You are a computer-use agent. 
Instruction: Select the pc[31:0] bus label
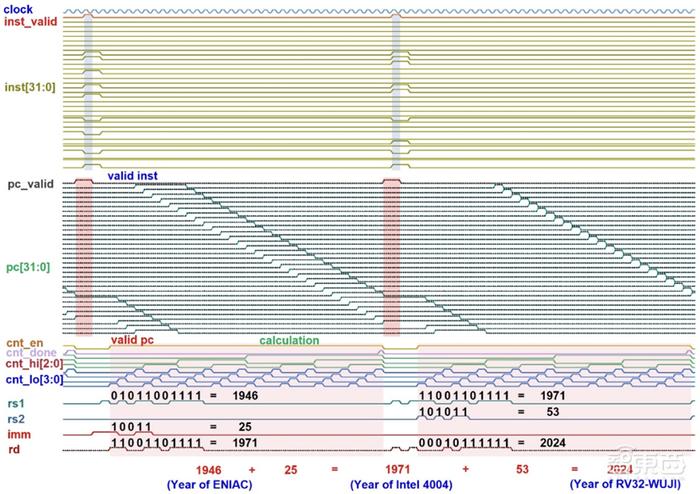[x=28, y=267]
